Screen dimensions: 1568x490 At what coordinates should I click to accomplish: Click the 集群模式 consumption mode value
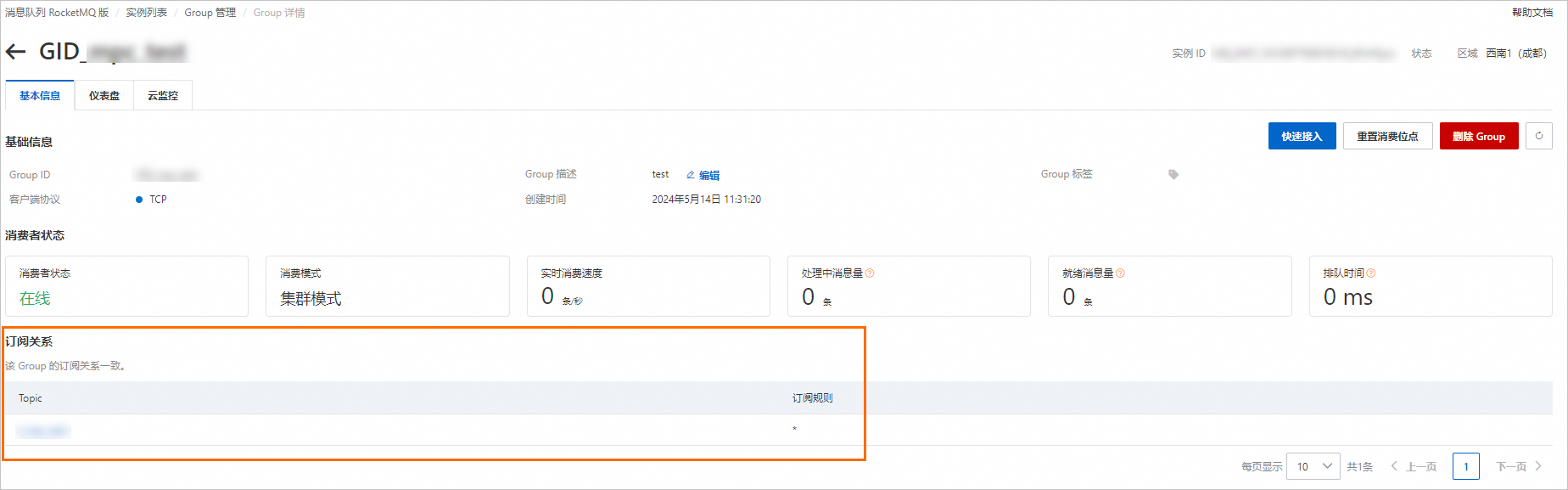point(311,298)
